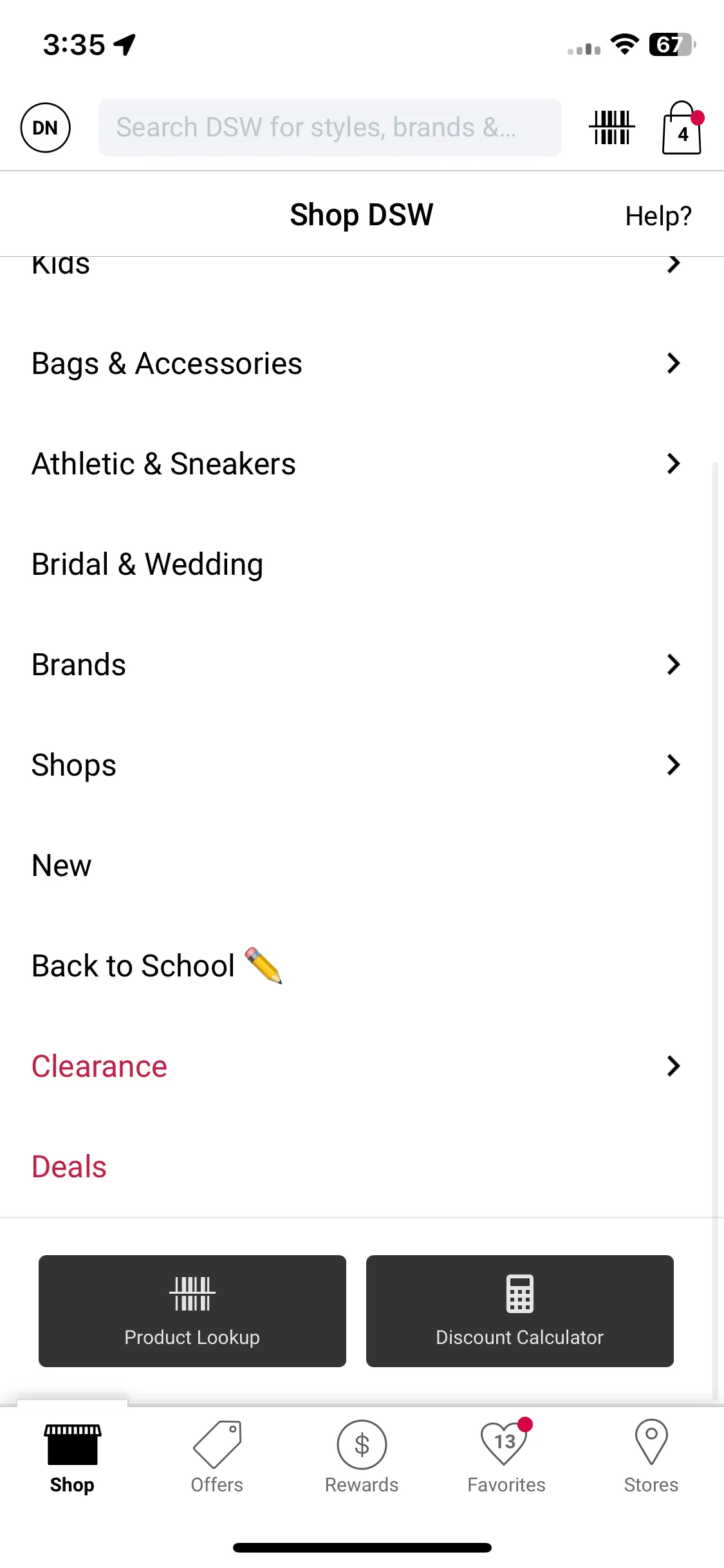Expand the Brands category arrow
This screenshot has width=724, height=1568.
(x=673, y=664)
